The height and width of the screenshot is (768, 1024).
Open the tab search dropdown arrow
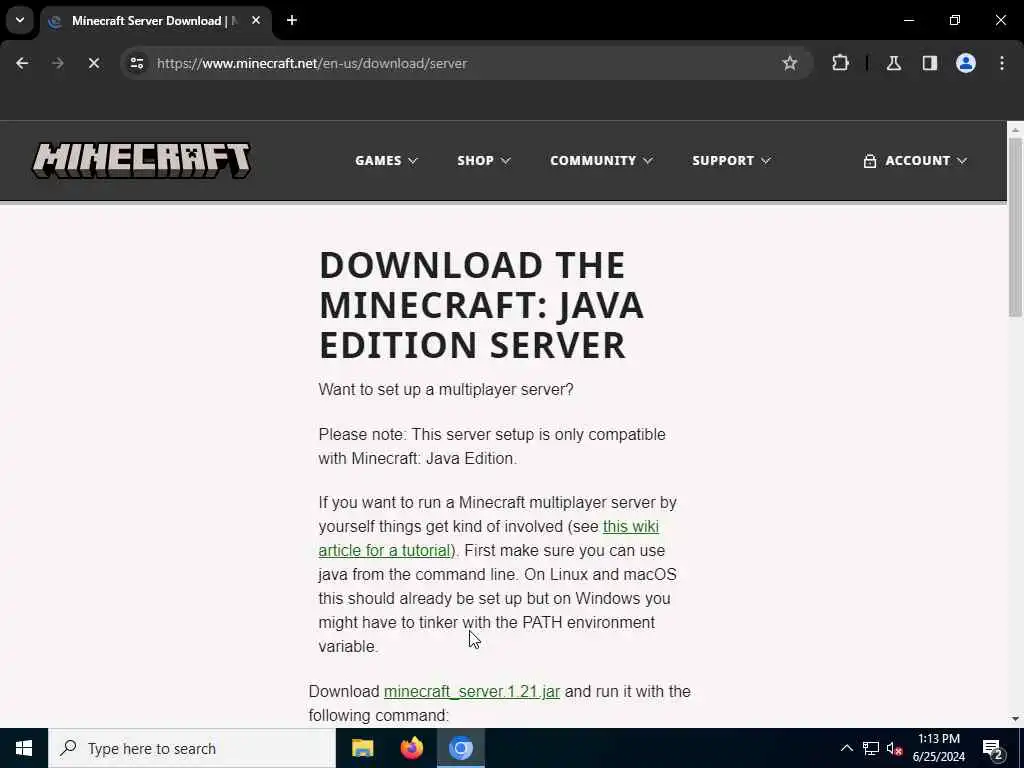pyautogui.click(x=20, y=20)
